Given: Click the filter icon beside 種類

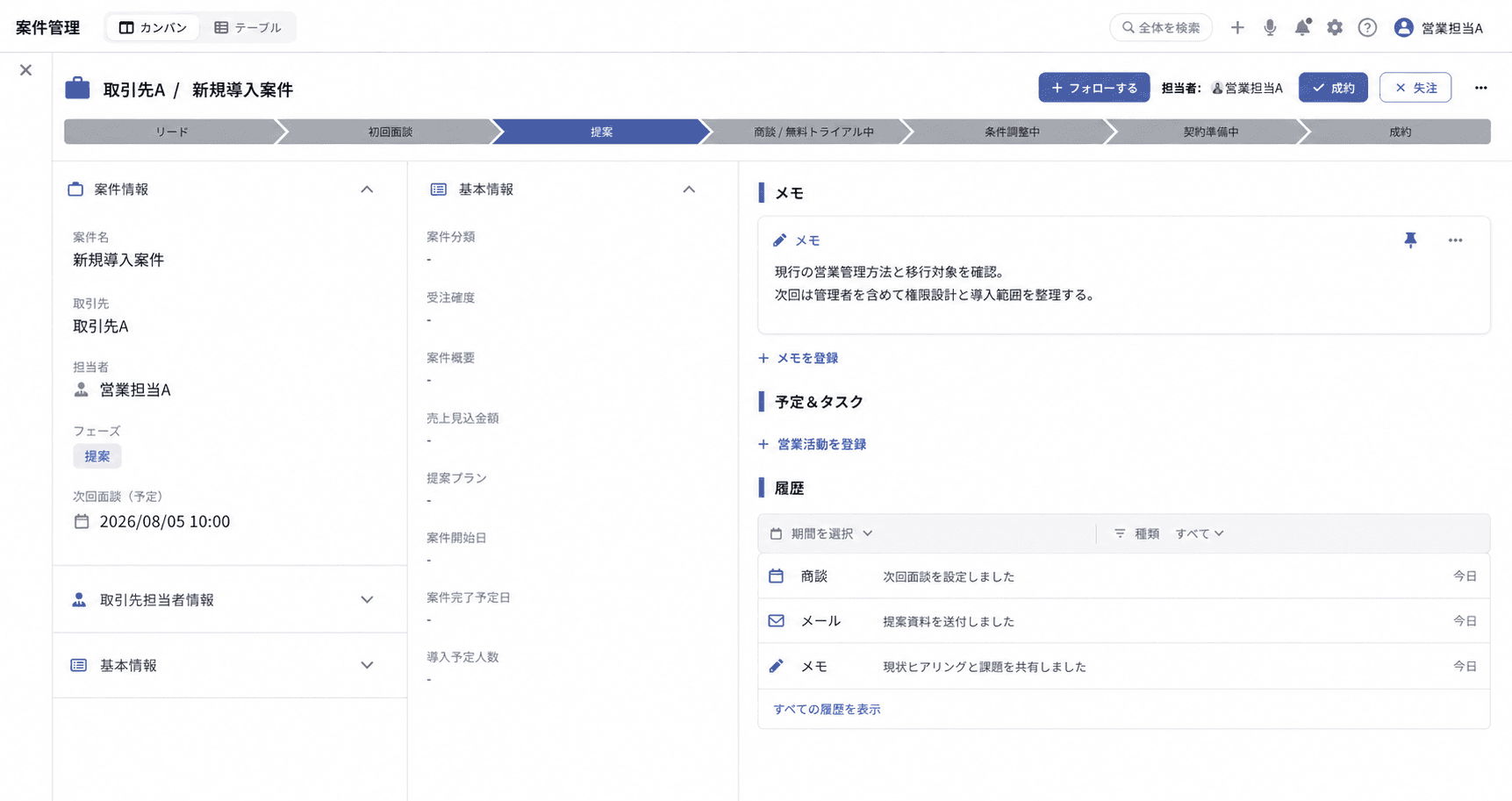Looking at the screenshot, I should click(1120, 533).
